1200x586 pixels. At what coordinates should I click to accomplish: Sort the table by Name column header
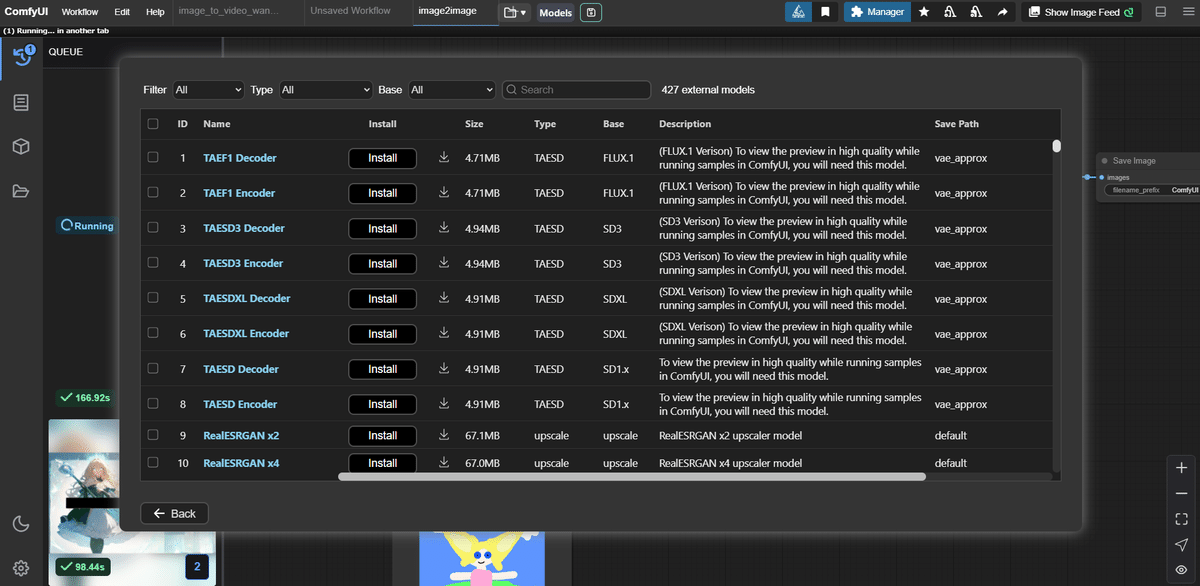coord(217,124)
